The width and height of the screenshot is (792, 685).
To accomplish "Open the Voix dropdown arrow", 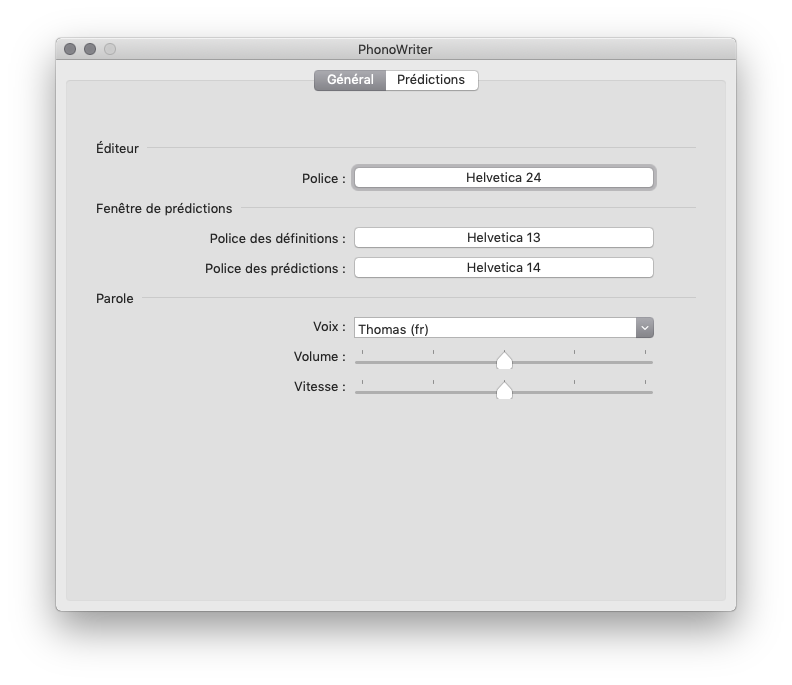I will tap(645, 328).
